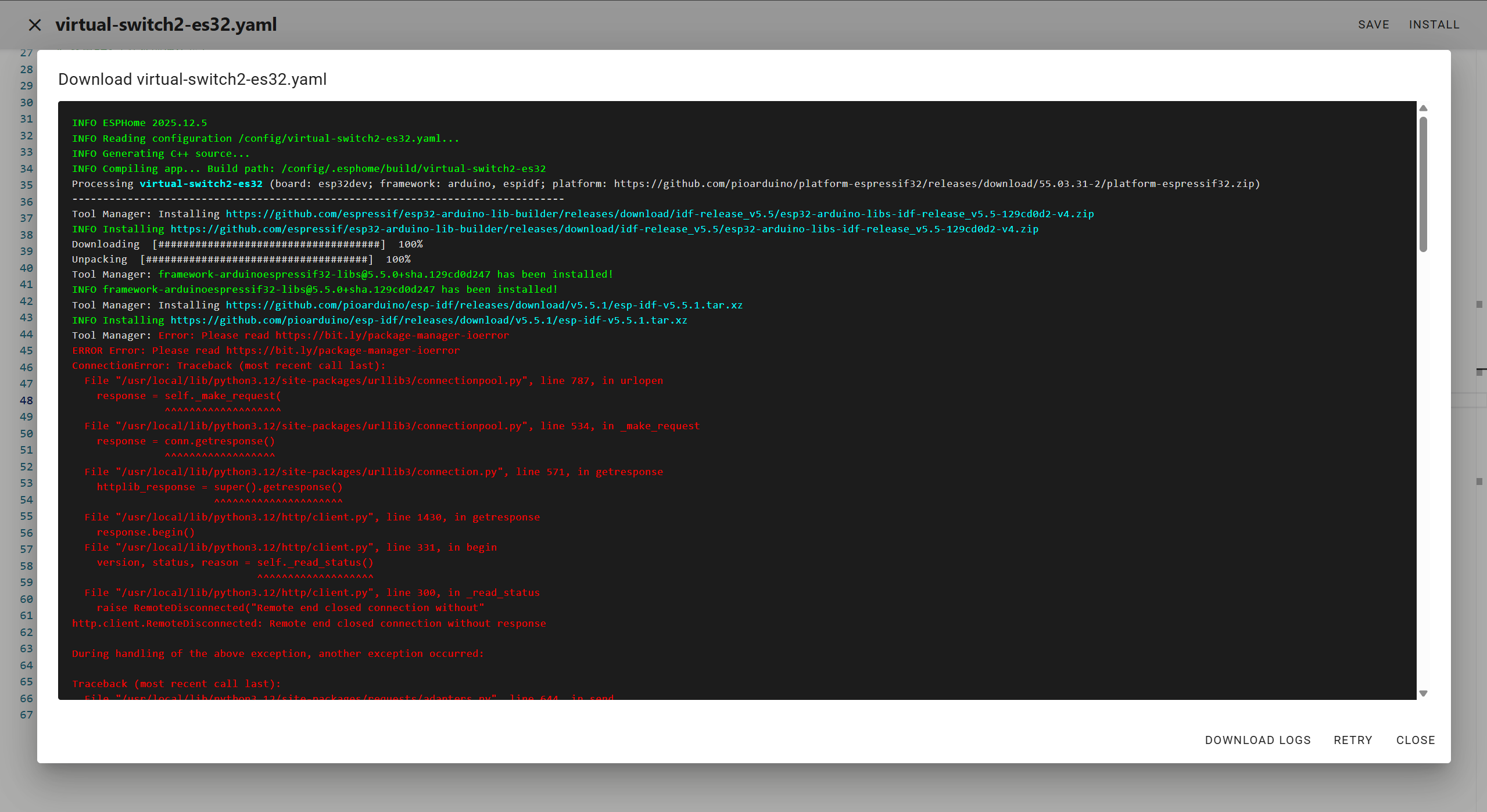Click line number 28 in the gutter
This screenshot has width=1487, height=812.
[26, 69]
